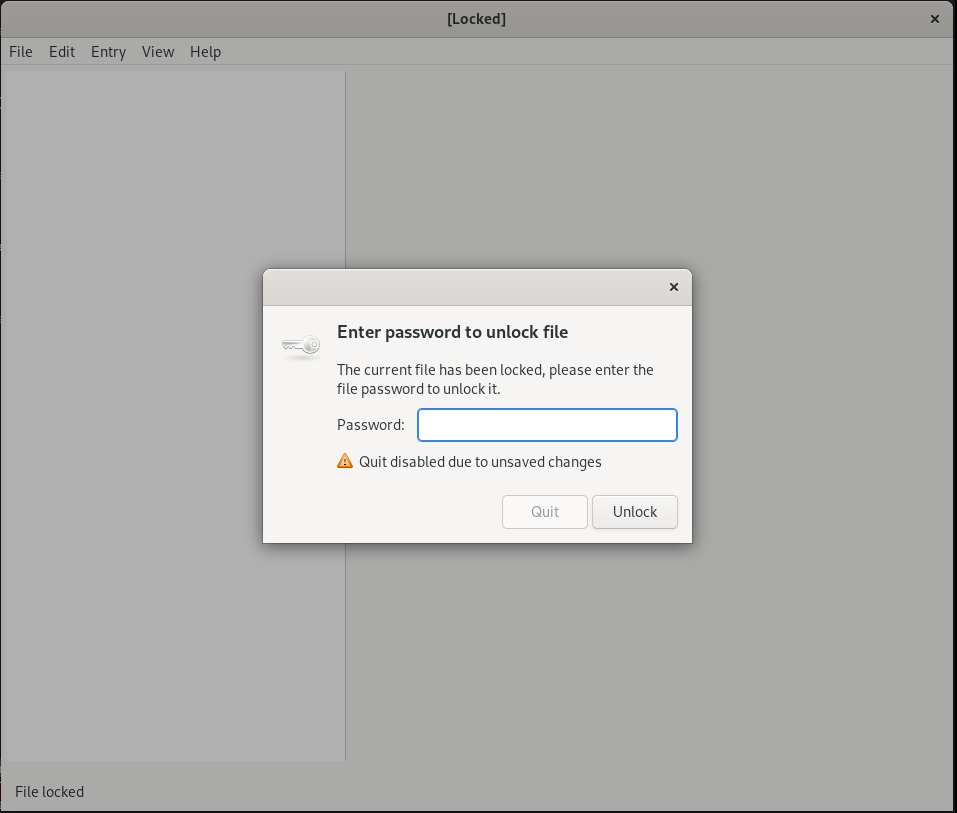This screenshot has width=957, height=813.
Task: Click the "File locked" status bar text
Action: tap(50, 792)
